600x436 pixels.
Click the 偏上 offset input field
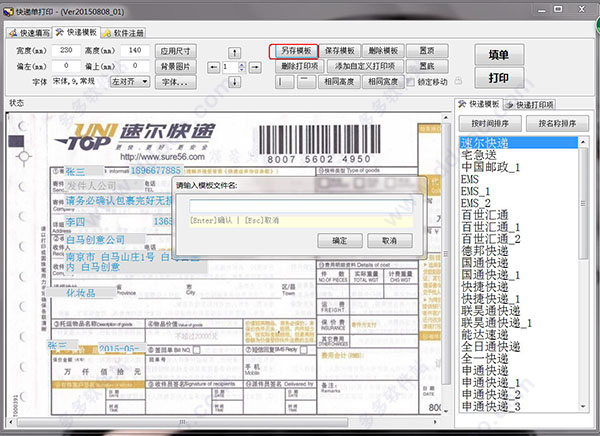(135, 66)
